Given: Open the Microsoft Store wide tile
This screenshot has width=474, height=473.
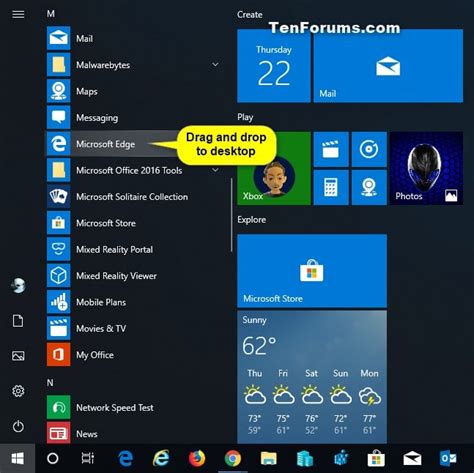Looking at the screenshot, I should [312, 271].
